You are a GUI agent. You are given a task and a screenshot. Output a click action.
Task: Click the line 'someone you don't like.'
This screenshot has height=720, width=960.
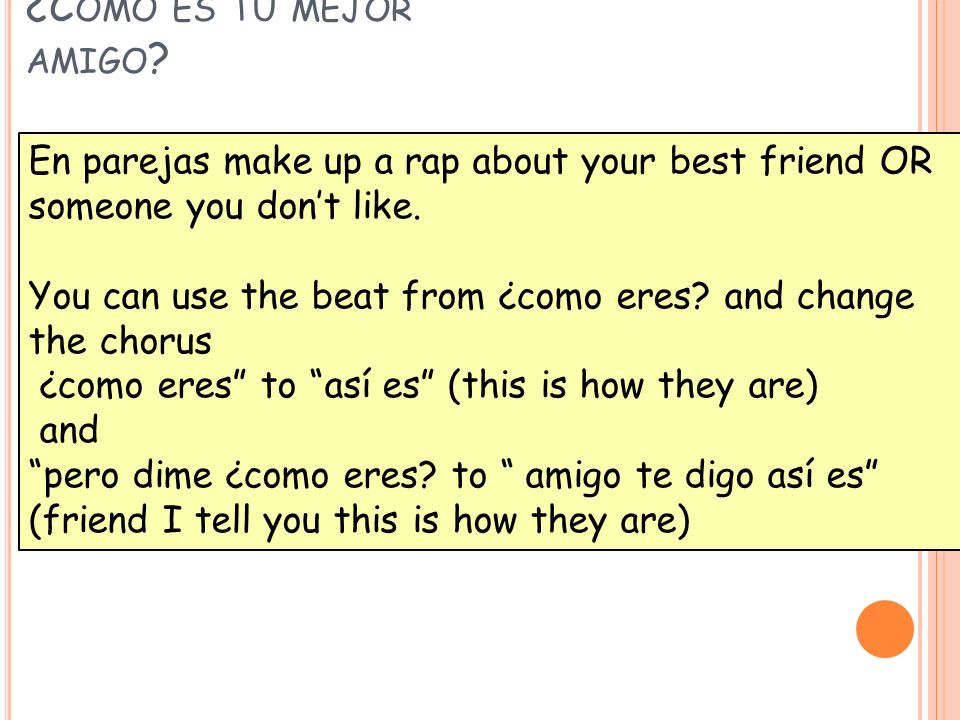tap(225, 207)
